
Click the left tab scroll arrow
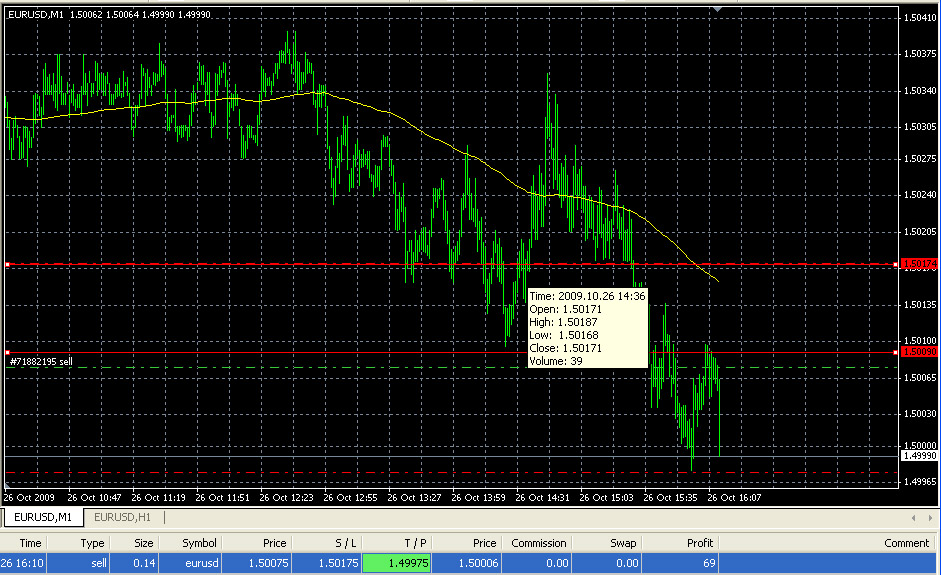click(x=915, y=518)
